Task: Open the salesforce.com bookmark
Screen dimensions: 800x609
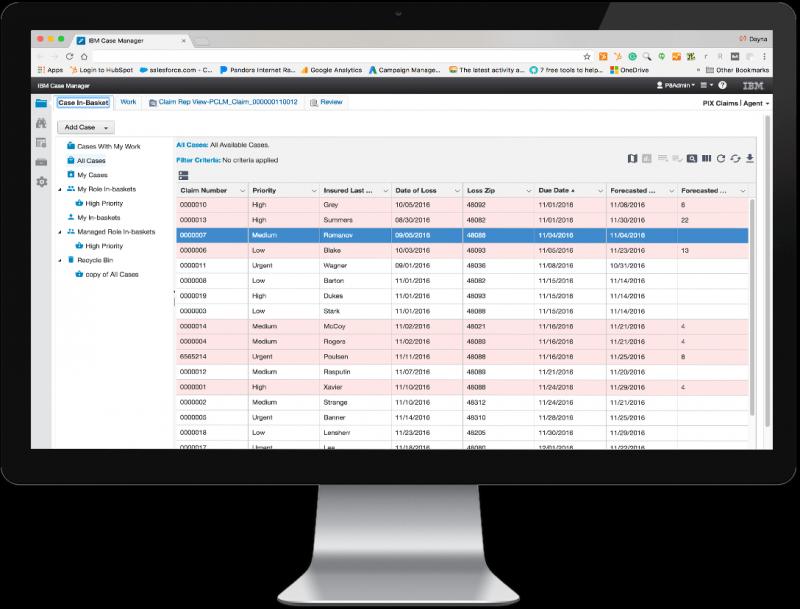Action: (x=176, y=70)
